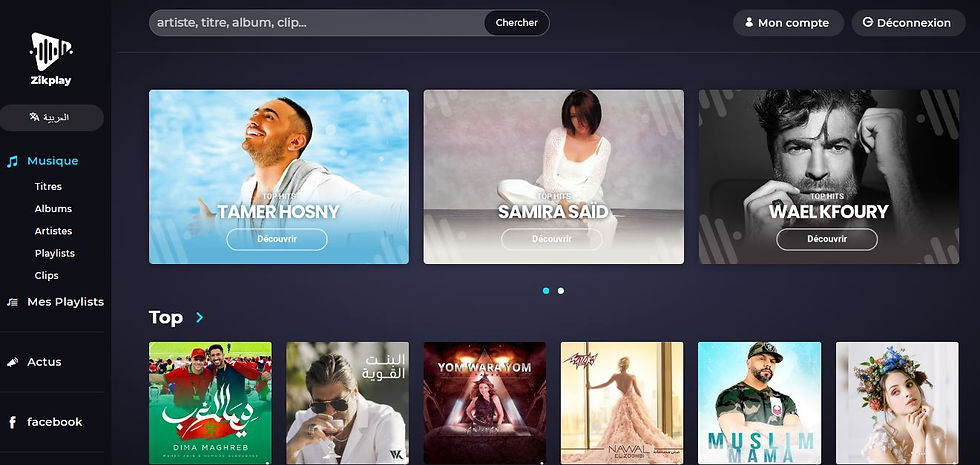Switch language to Arabic (العربية) button
The image size is (980, 465).
coord(51,118)
